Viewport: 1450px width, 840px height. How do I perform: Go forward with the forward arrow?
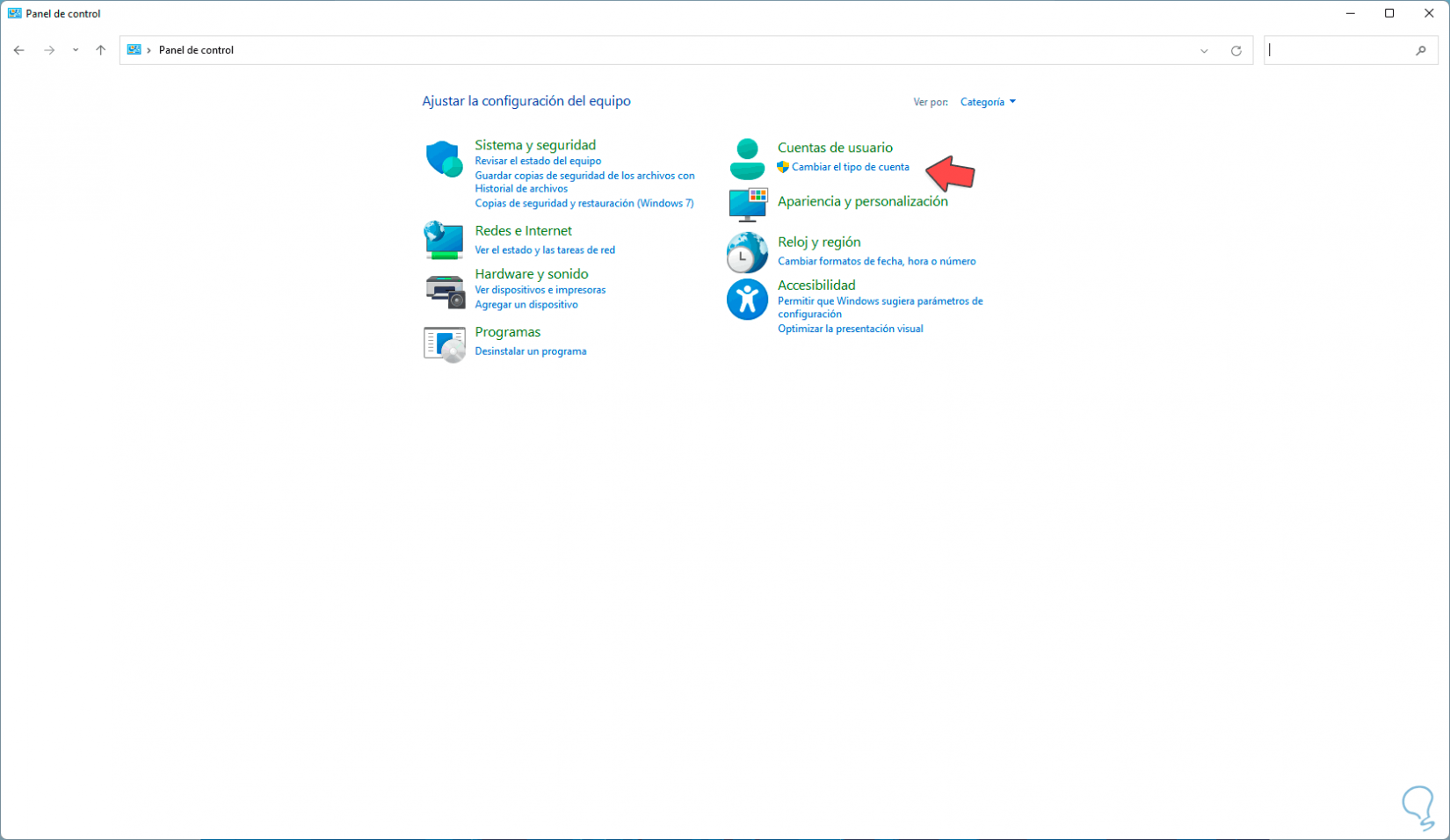pyautogui.click(x=49, y=50)
